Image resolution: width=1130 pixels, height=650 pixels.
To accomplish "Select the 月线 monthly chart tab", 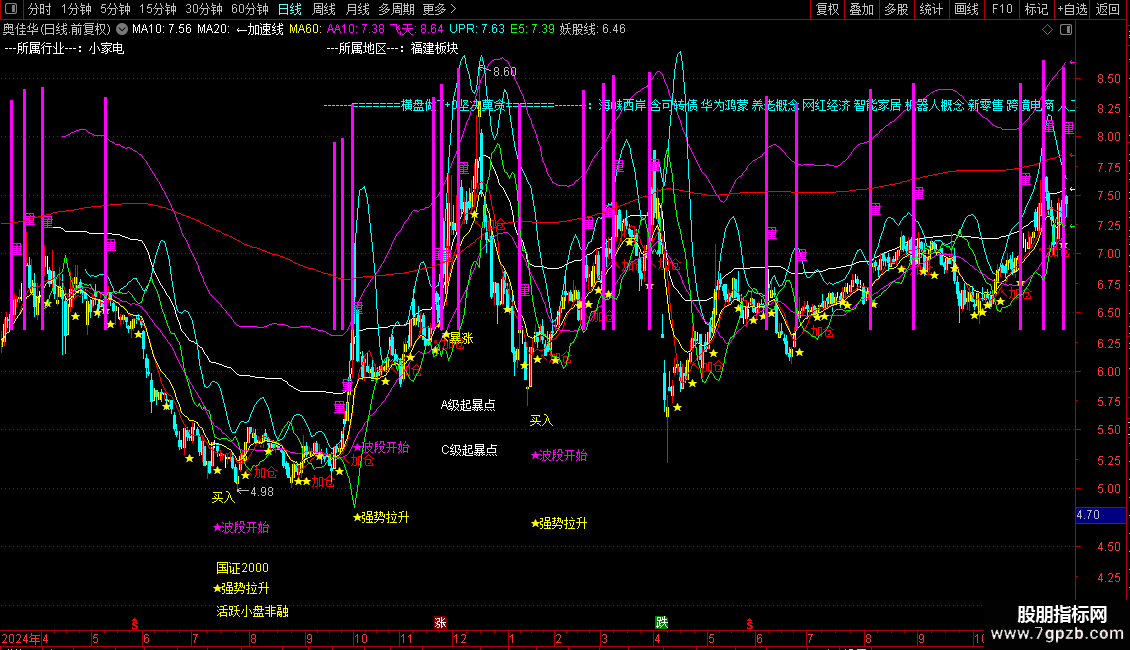I will point(357,9).
